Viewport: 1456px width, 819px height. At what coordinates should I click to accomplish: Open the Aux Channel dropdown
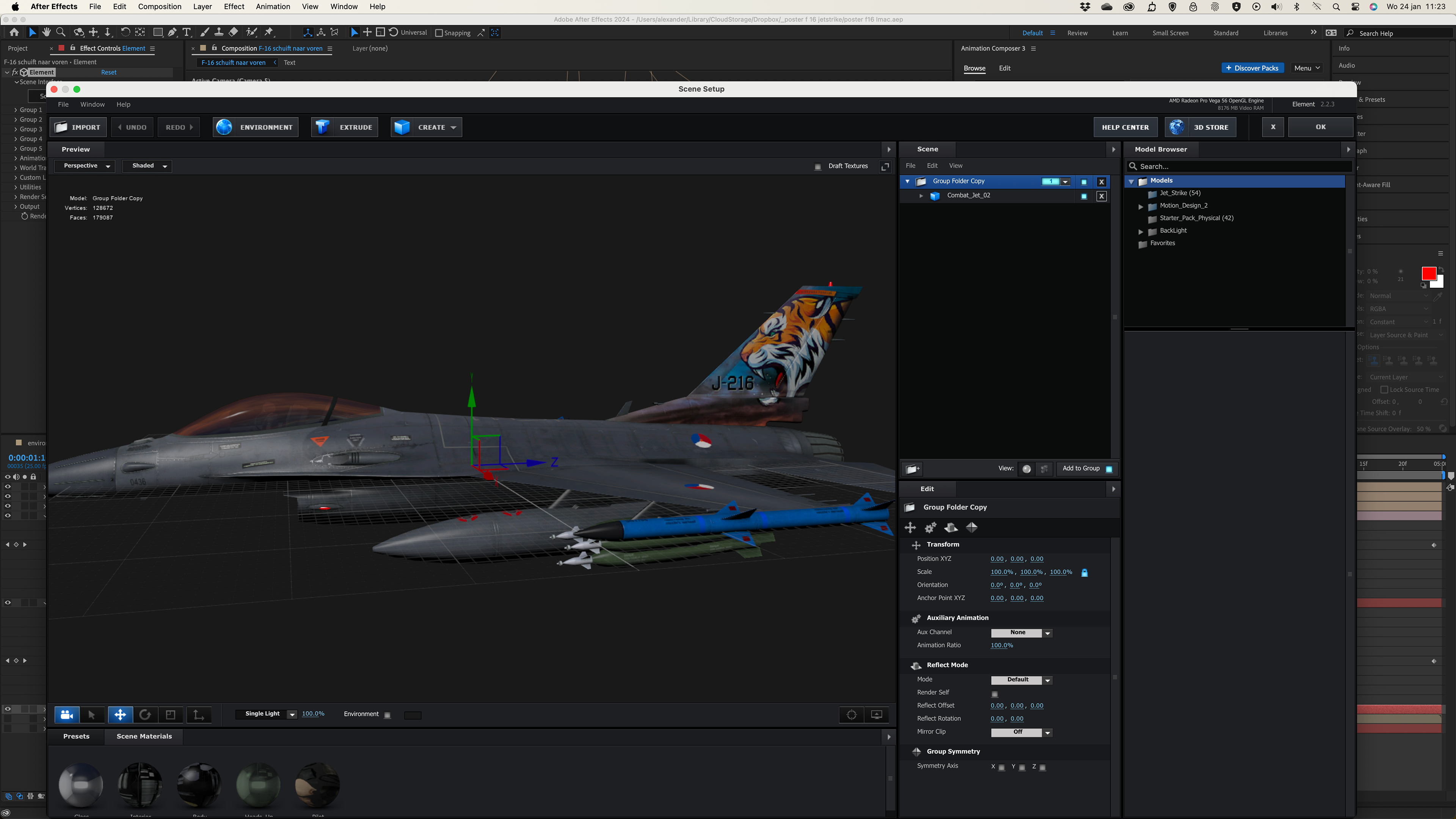click(x=1021, y=632)
